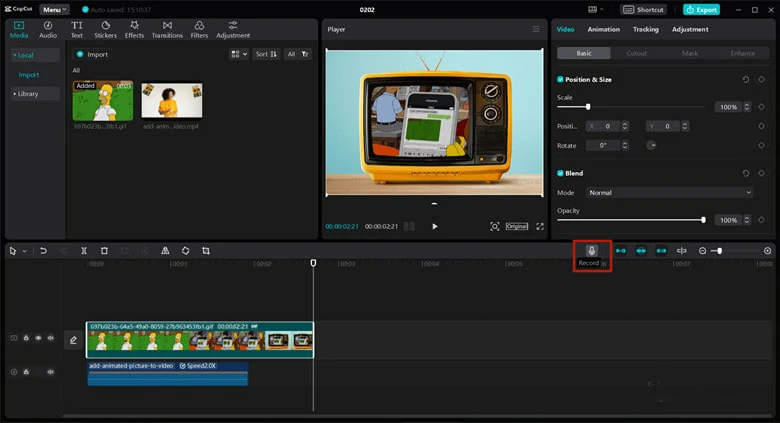Select the Mask sub-tab
The width and height of the screenshot is (780, 423).
click(x=689, y=53)
